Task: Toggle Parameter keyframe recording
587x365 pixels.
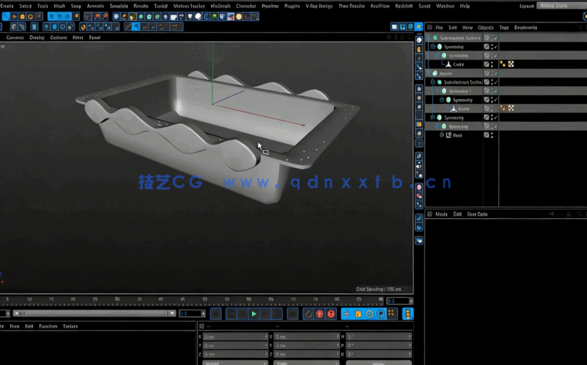Action: click(x=381, y=314)
